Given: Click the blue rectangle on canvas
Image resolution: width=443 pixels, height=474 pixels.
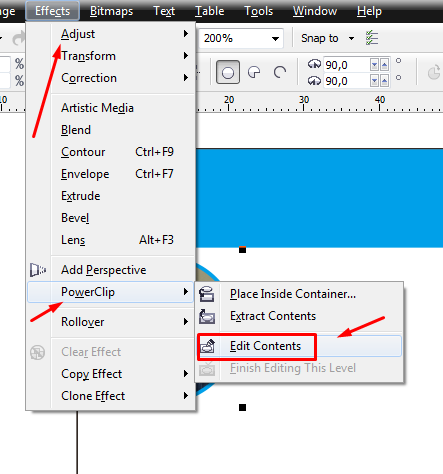Looking at the screenshot, I should [319, 198].
